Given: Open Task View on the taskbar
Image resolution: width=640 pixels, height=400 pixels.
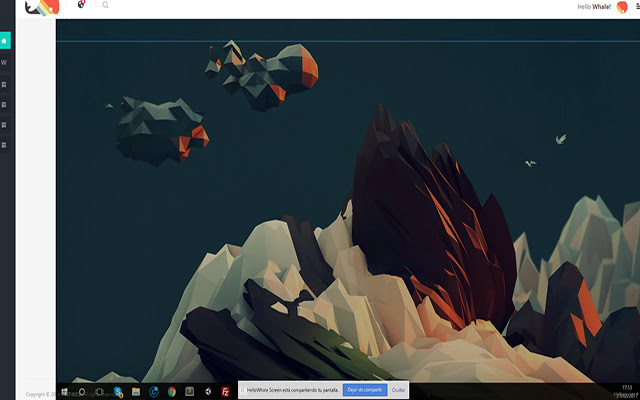Looking at the screenshot, I should click(x=99, y=392).
